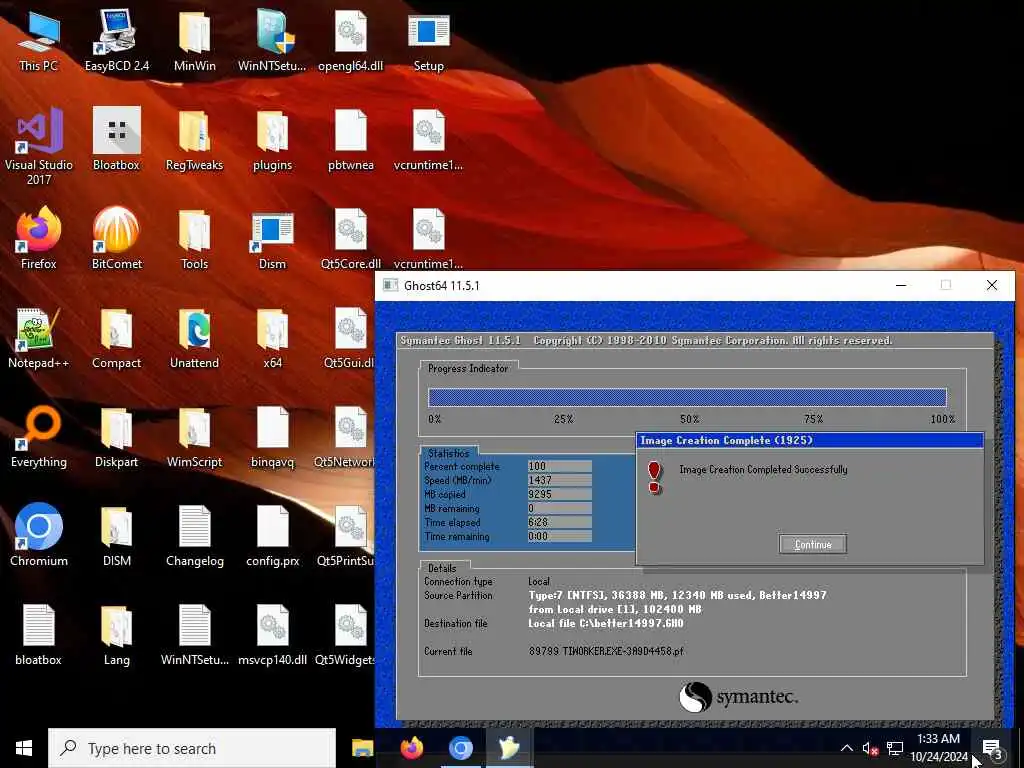Minimize the Ghost64 window
Screen dimensions: 1024x768
pyautogui.click(x=901, y=285)
